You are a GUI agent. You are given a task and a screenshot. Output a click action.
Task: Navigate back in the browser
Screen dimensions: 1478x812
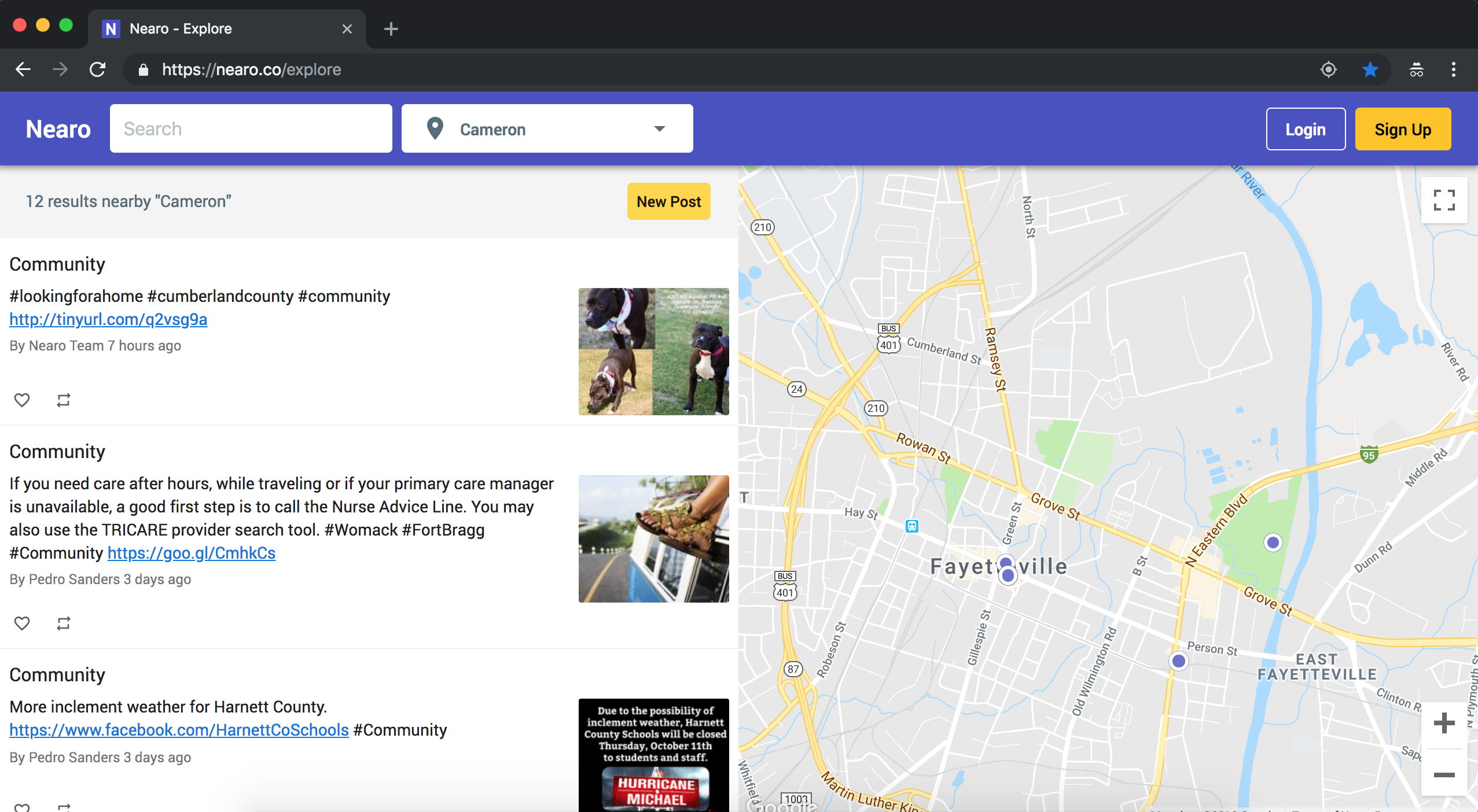coord(23,69)
